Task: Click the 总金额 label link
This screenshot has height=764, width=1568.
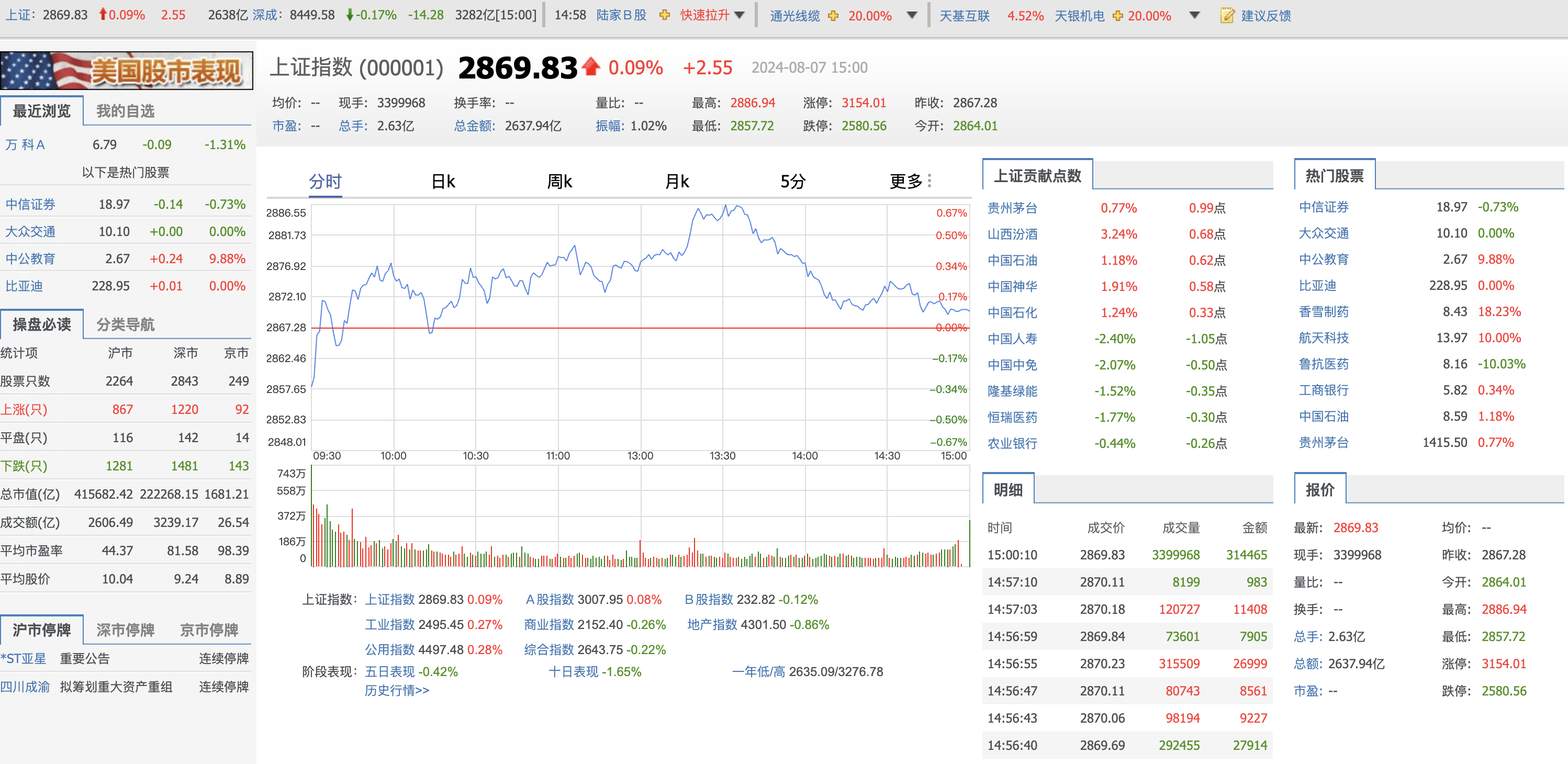Action: (475, 126)
